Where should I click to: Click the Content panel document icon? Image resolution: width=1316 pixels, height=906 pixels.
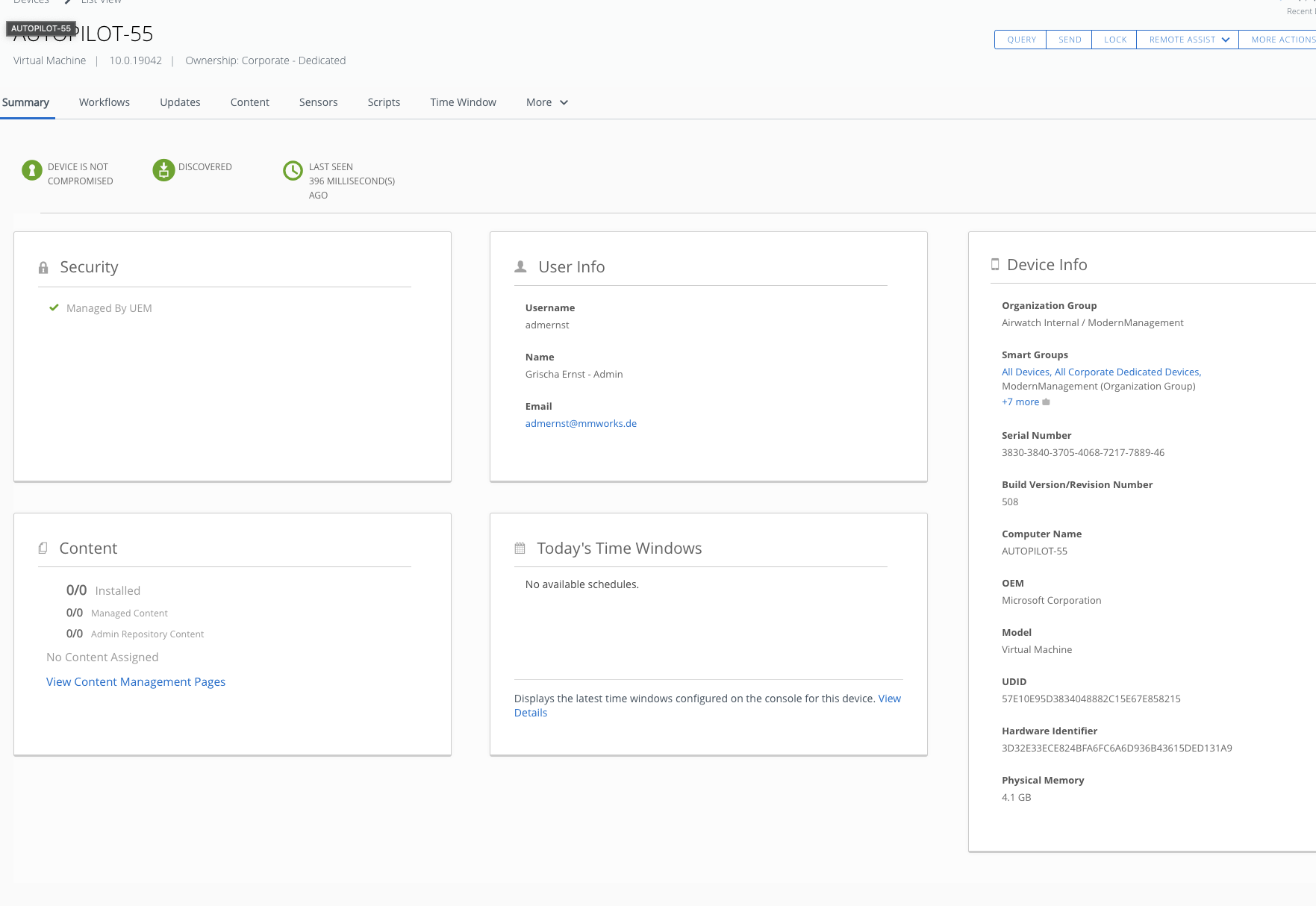tap(43, 549)
